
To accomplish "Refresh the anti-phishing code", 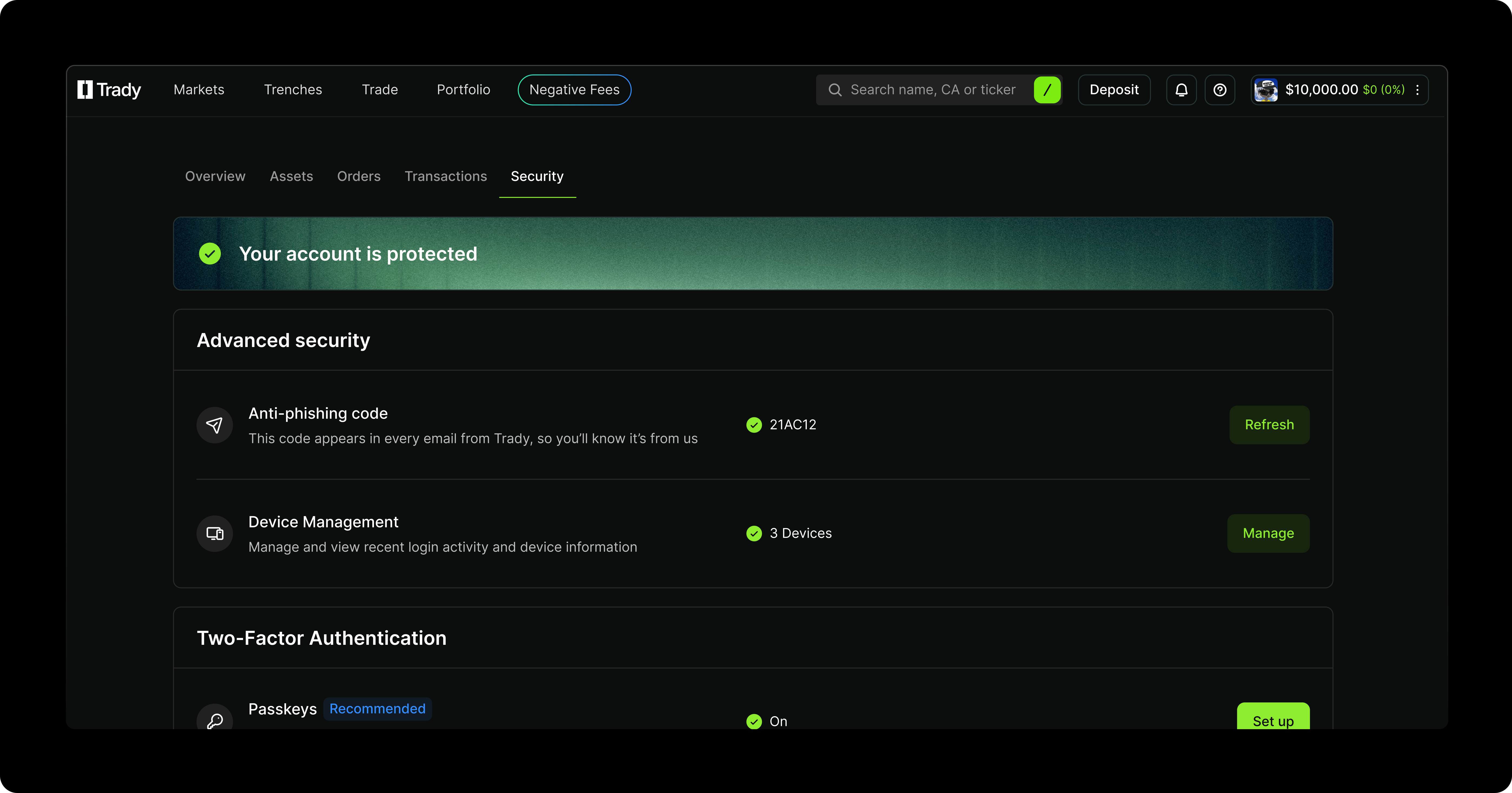I will point(1269,424).
